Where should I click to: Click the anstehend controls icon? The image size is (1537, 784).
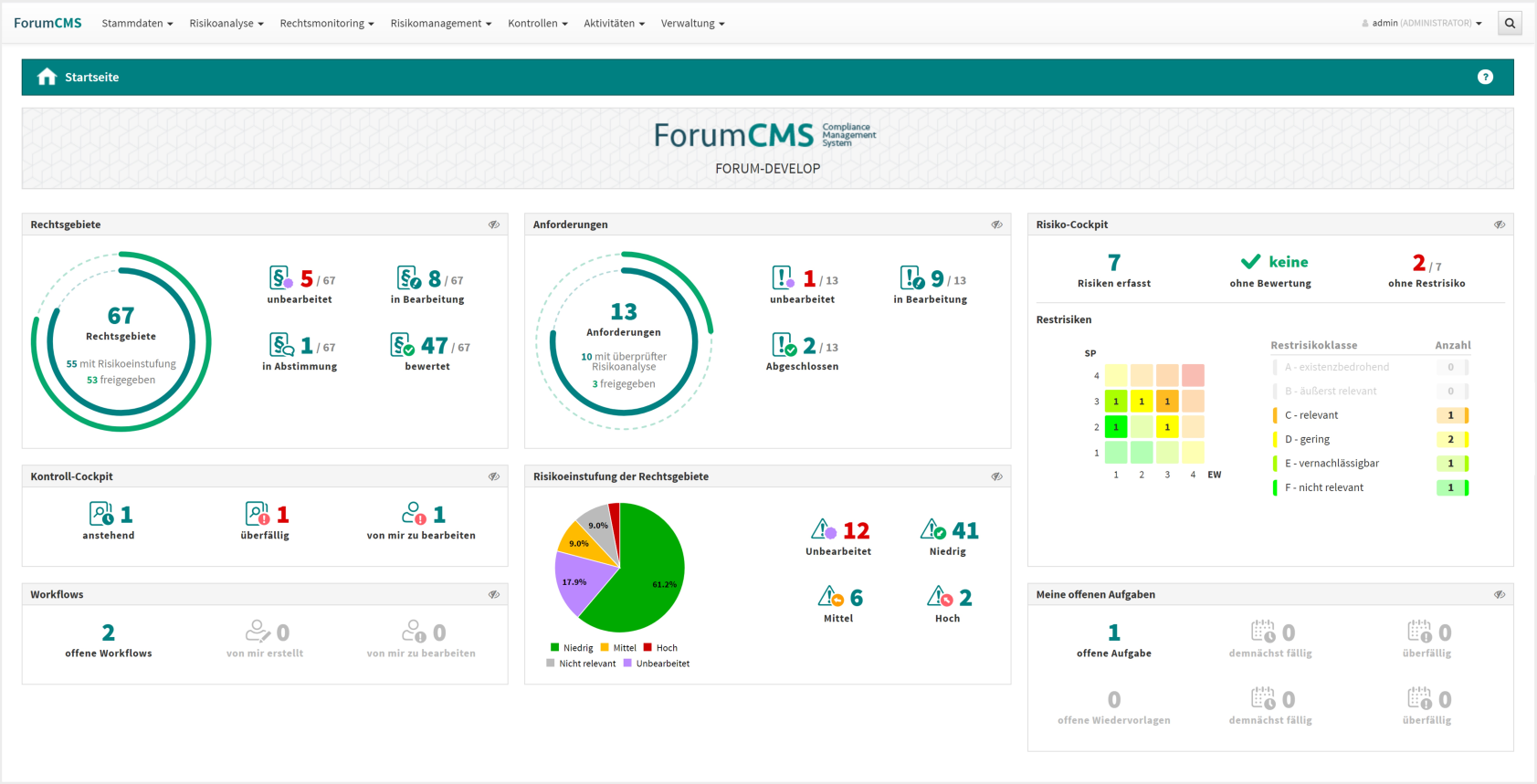[101, 514]
